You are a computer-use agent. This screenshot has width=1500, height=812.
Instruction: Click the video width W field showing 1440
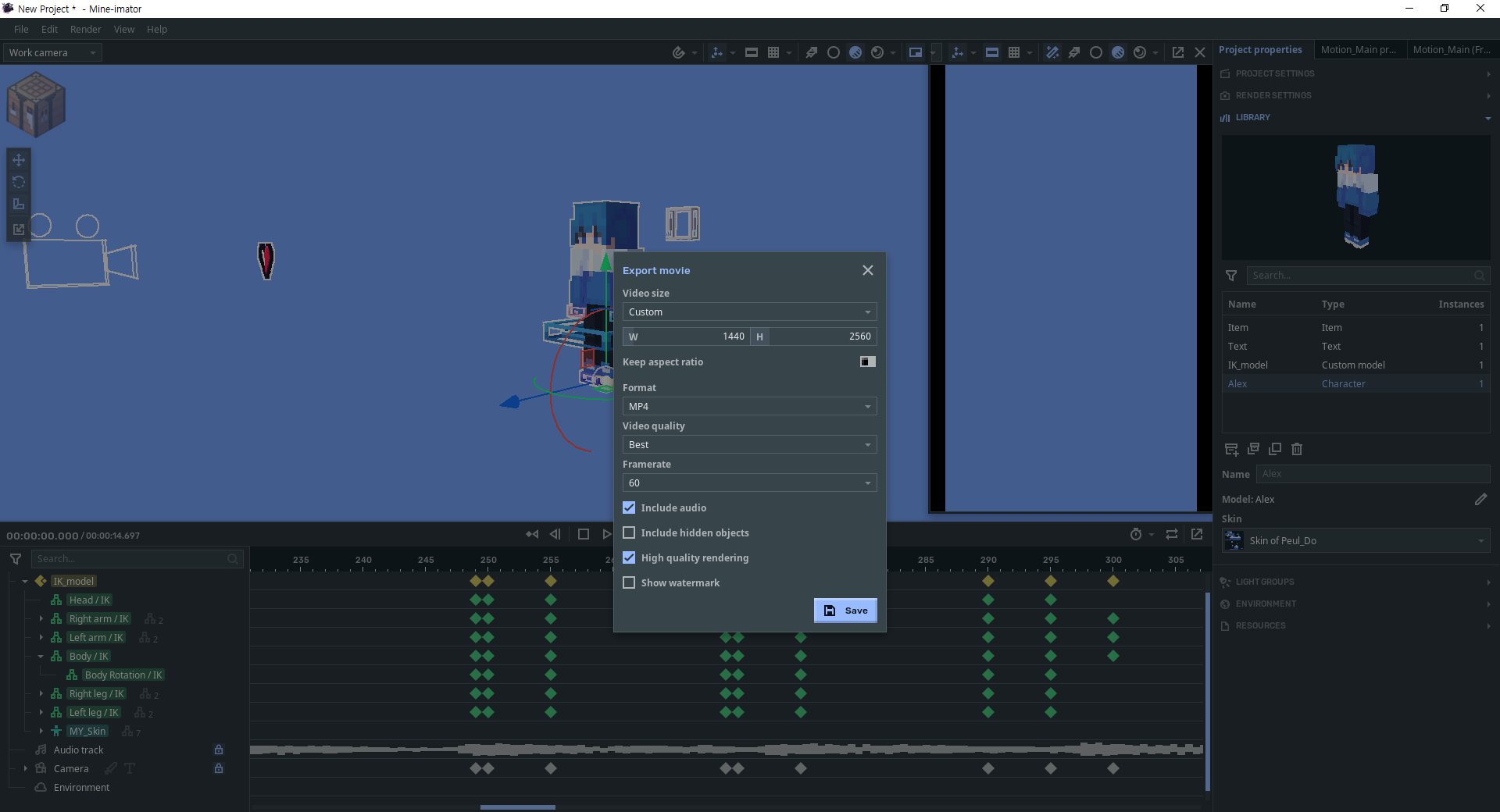pyautogui.click(x=686, y=337)
